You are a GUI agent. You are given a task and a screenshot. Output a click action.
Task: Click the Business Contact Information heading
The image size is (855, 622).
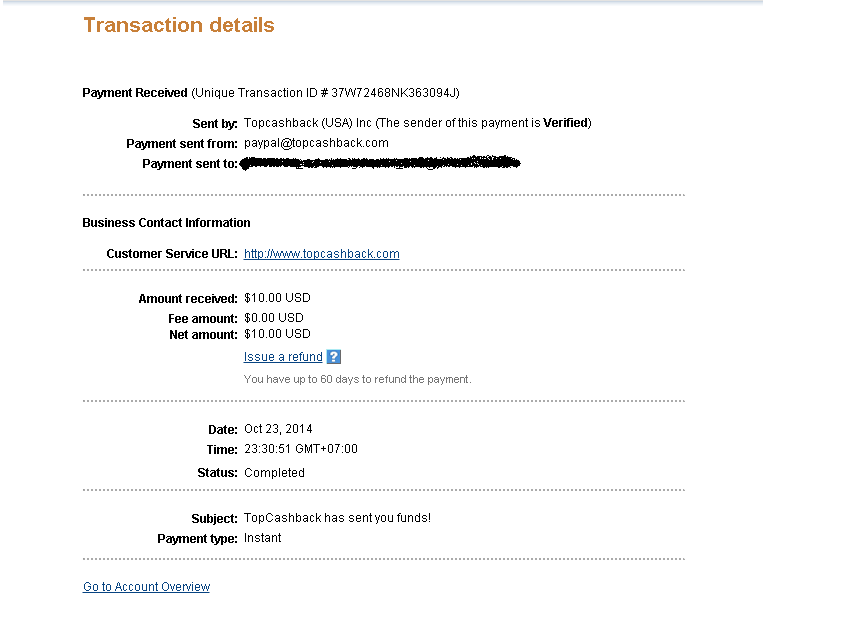tap(166, 223)
